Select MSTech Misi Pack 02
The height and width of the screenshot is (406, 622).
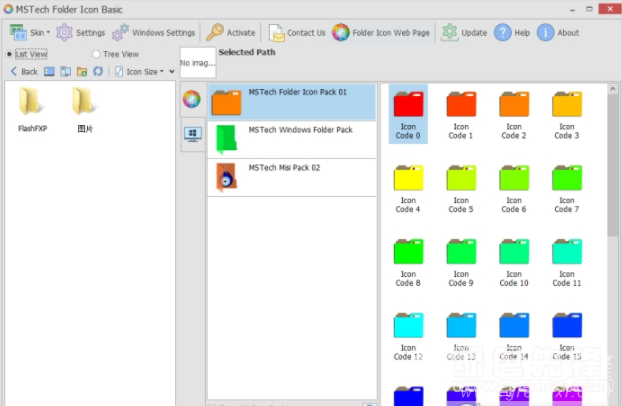click(292, 177)
